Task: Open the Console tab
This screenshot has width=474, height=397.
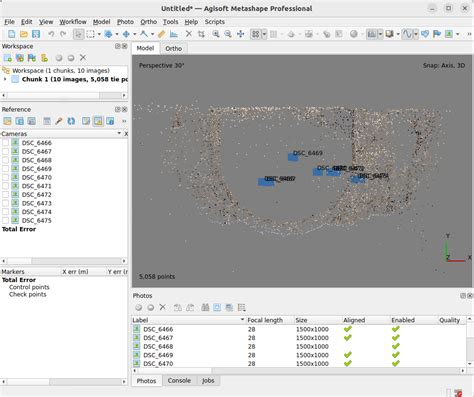Action: point(179,380)
